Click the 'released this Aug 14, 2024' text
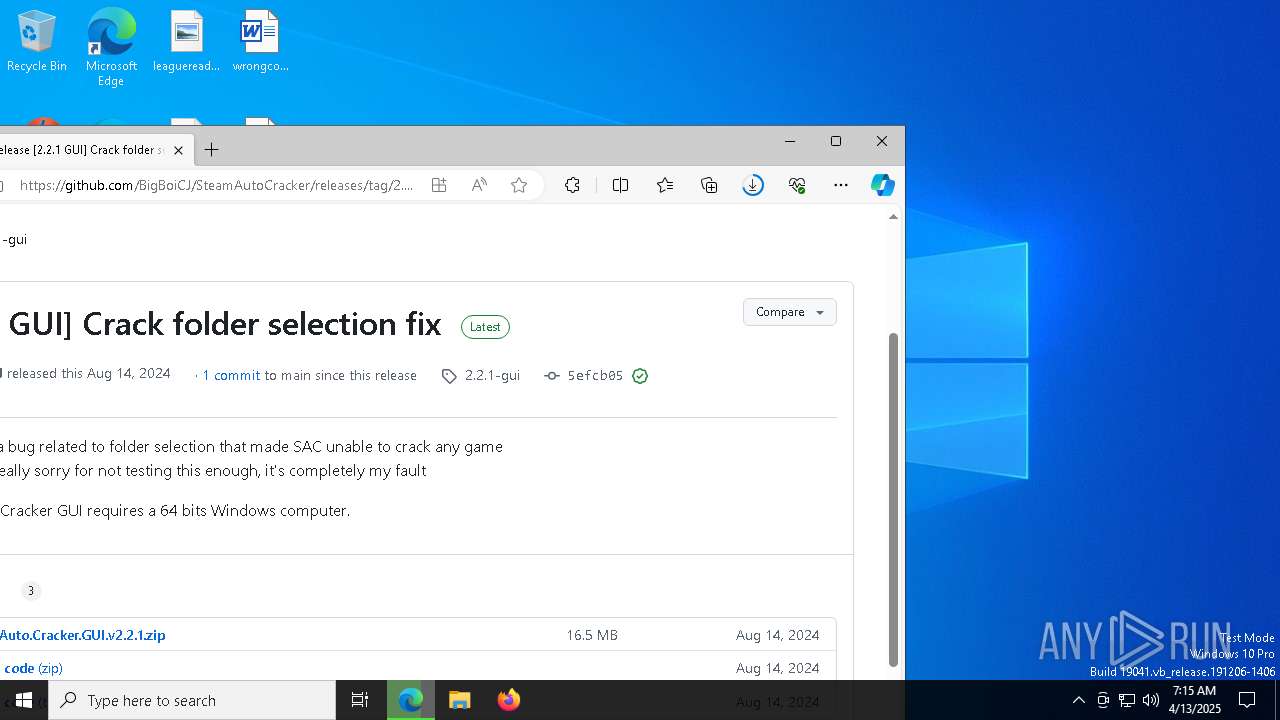The image size is (1280, 720). tap(89, 374)
